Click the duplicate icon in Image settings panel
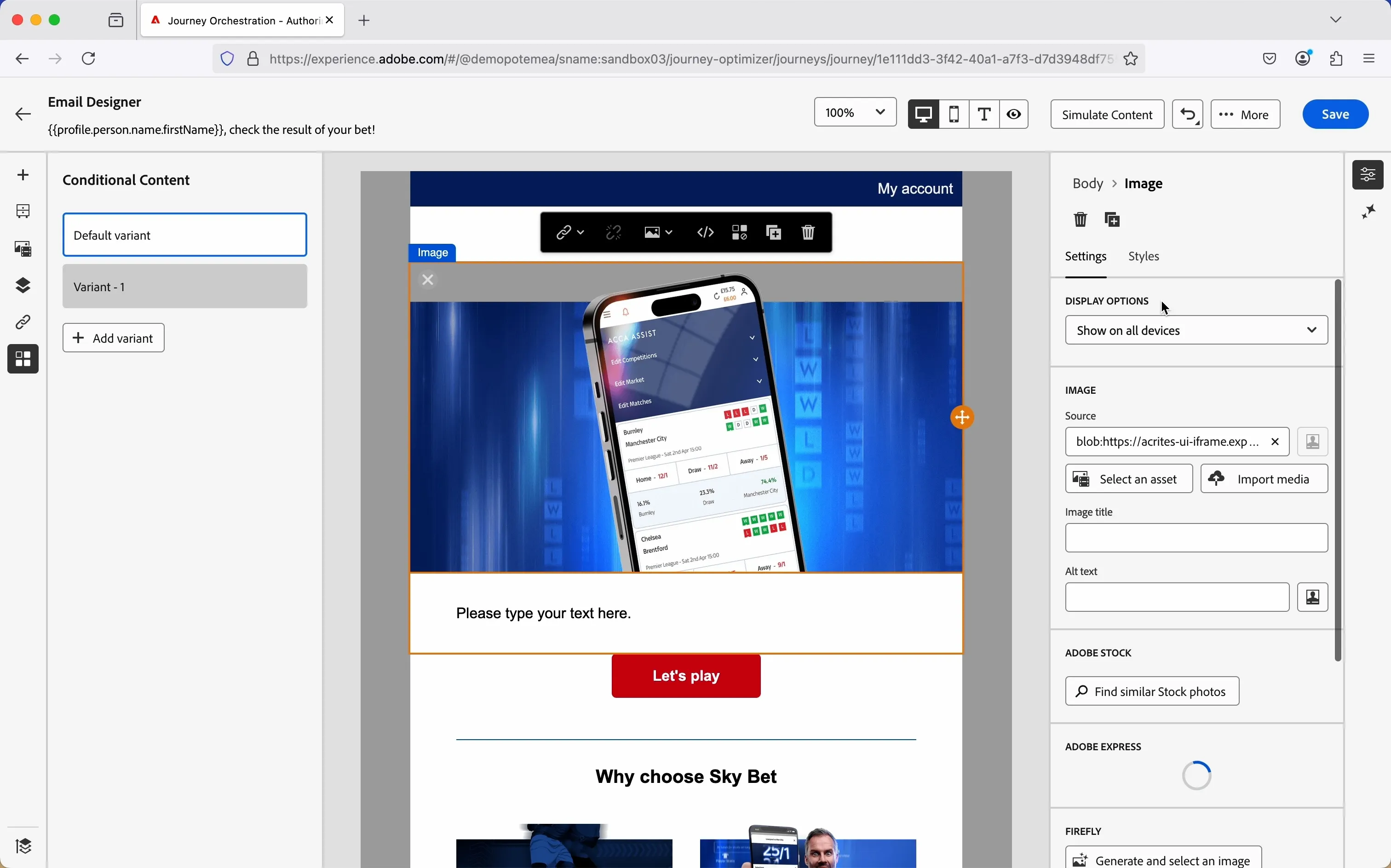Screen dimensions: 1391x868 (x=1113, y=219)
